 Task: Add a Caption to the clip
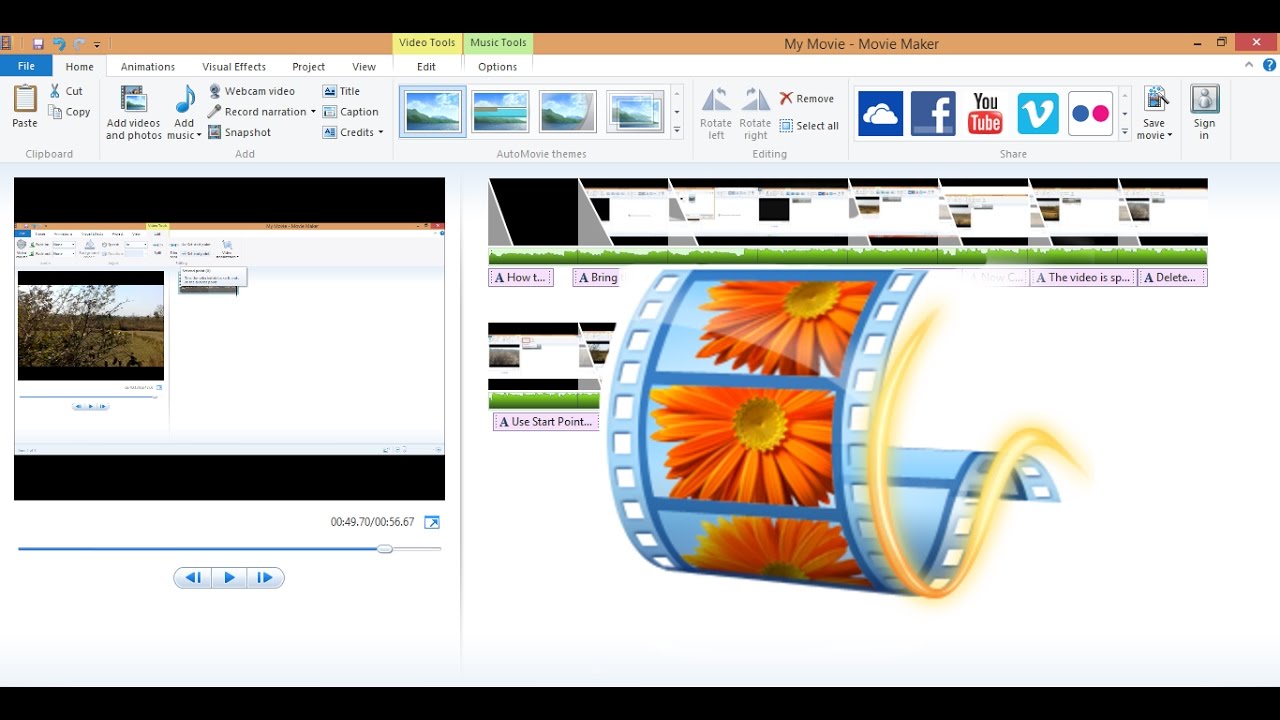[x=351, y=112]
